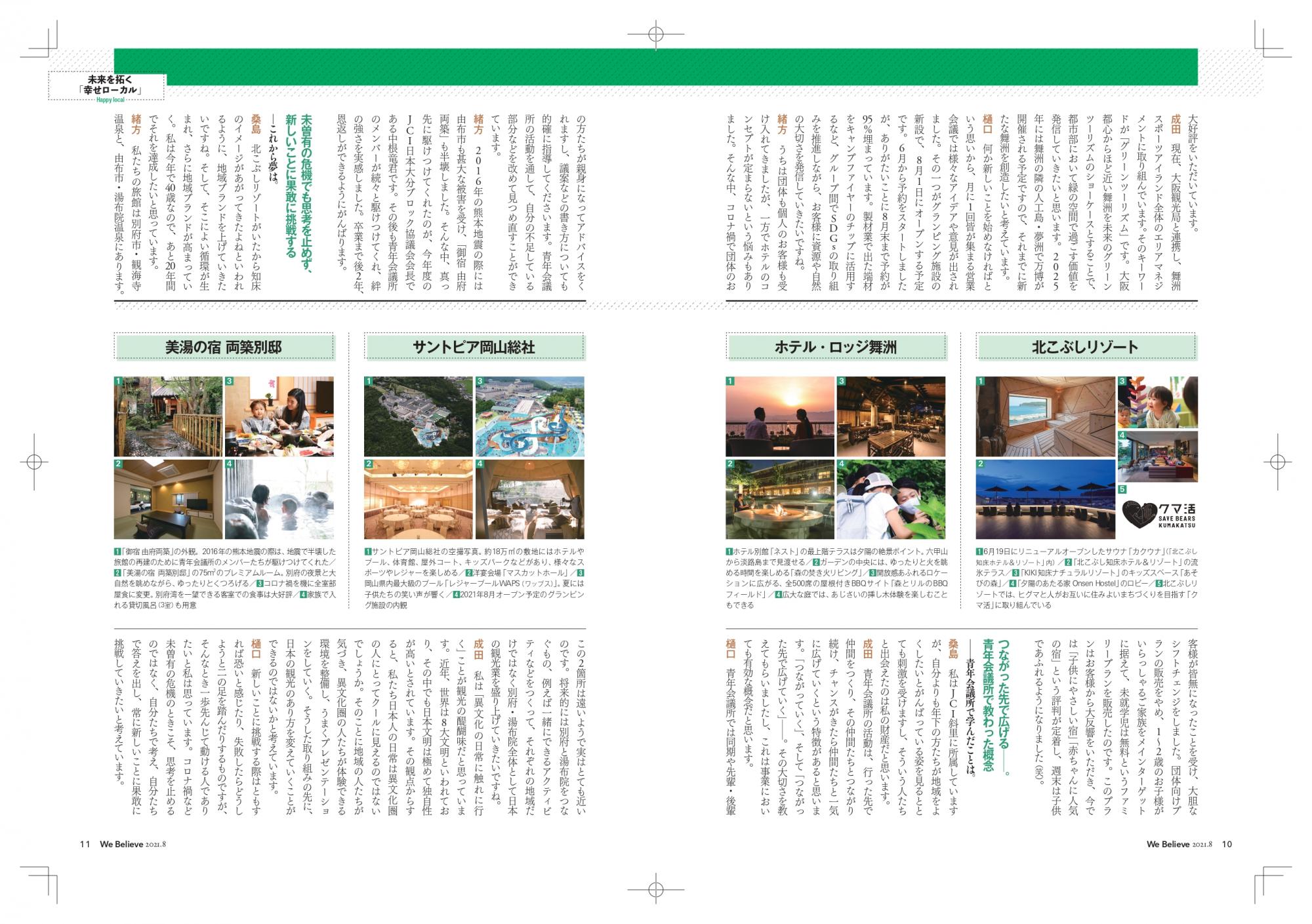Viewport: 1312px width, 924px height.
Task: Select the 北こぶしリゾート heading
Action: coord(1086,348)
